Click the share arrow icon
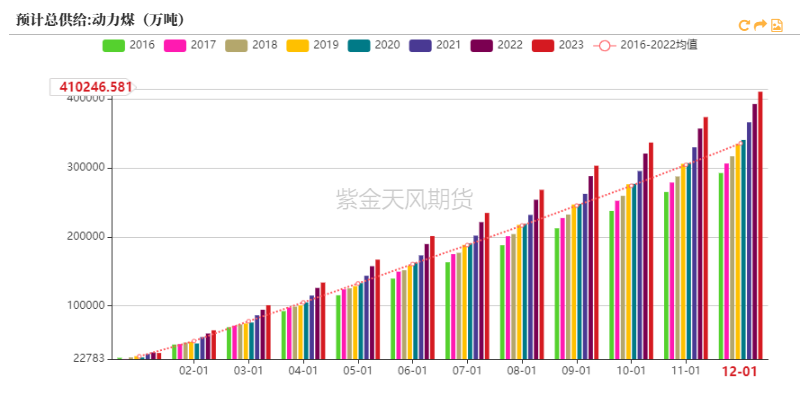The width and height of the screenshot is (809, 413). (760, 25)
